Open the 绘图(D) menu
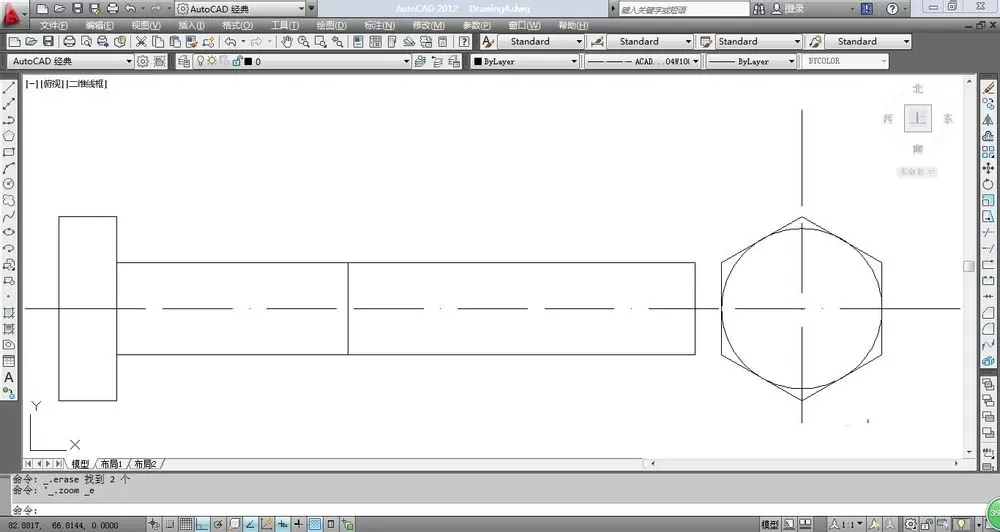This screenshot has height=532, width=1000. [331, 26]
